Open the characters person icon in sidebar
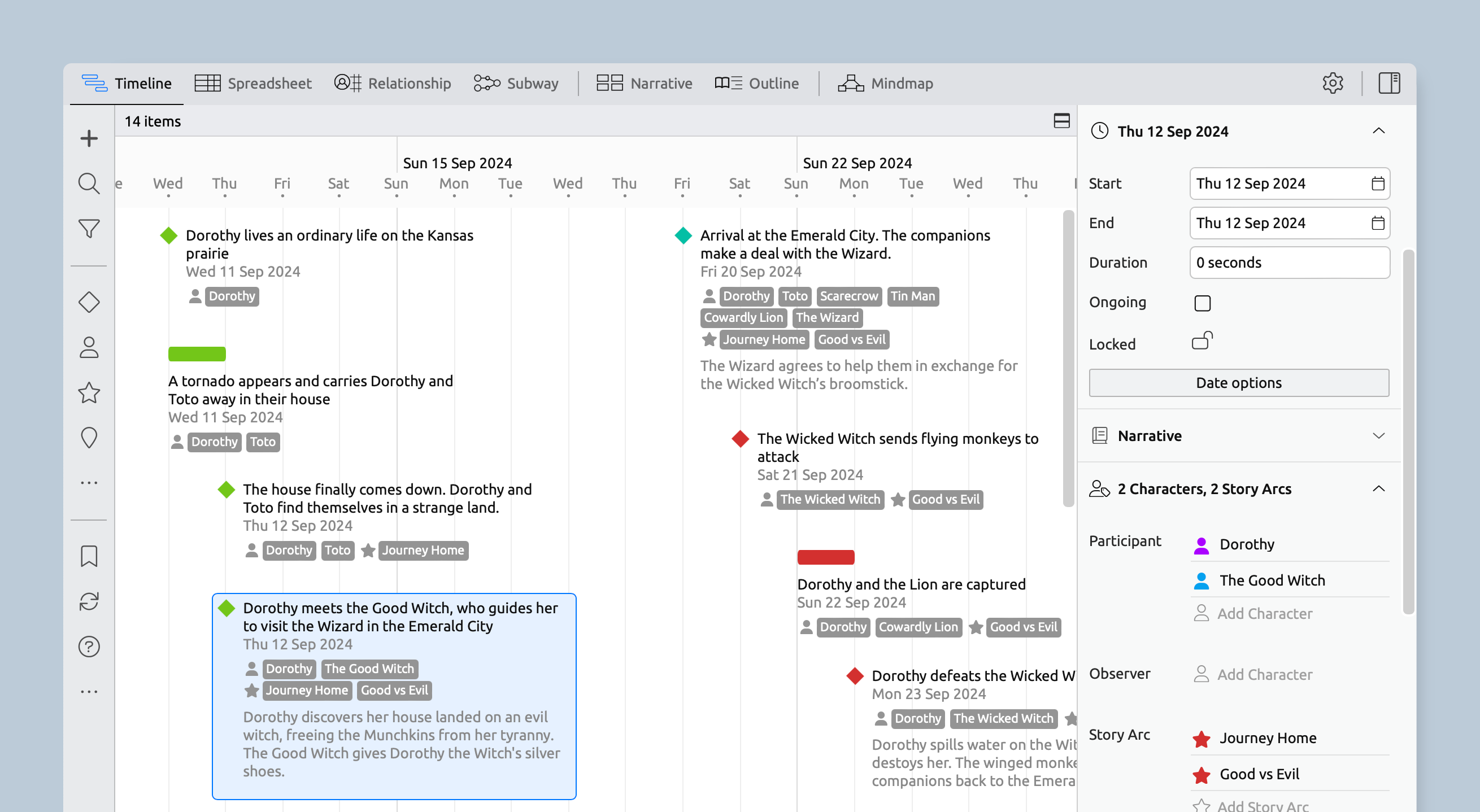The height and width of the screenshot is (812, 1480). coord(89,347)
